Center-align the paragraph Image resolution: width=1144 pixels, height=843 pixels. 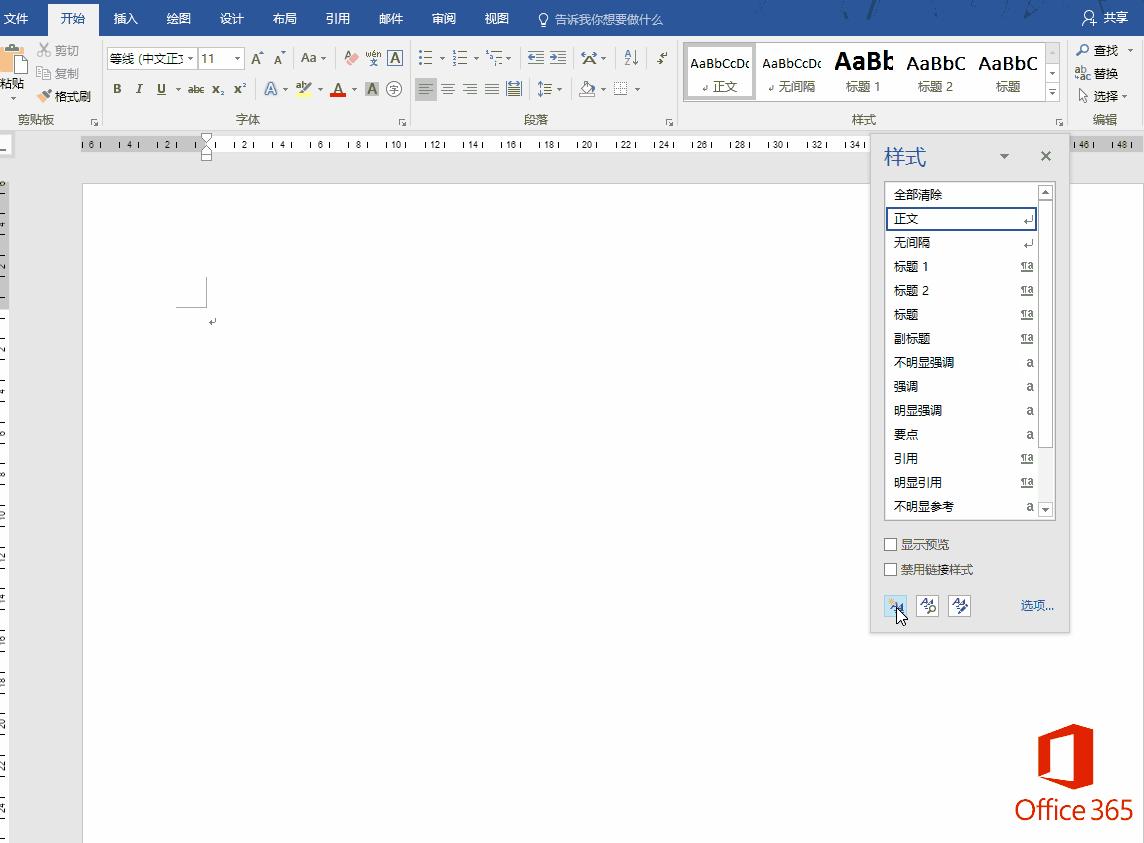pos(448,89)
